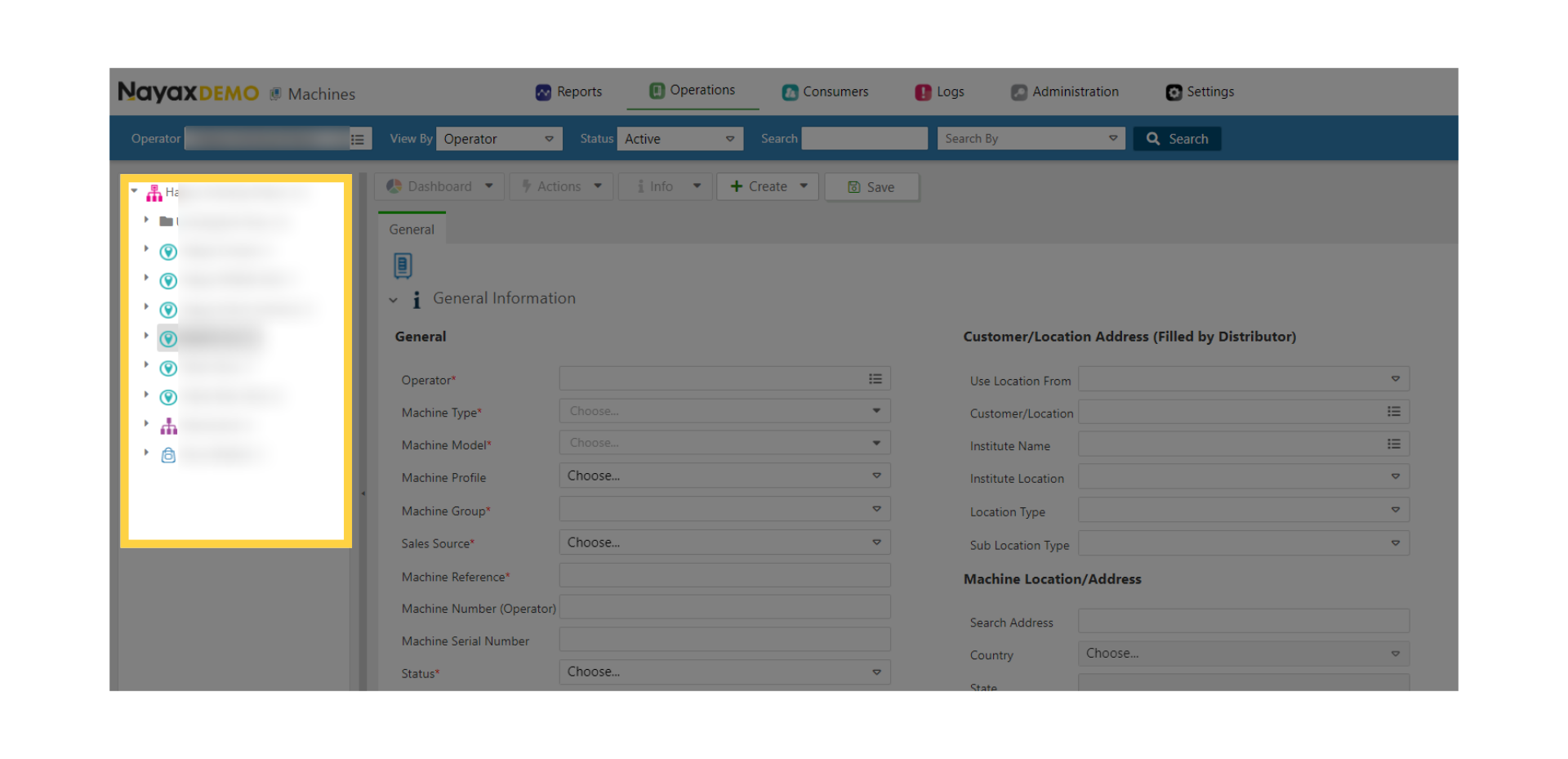Open the Operator list picker icon in filter bar
The image size is (1568, 759).
click(358, 139)
